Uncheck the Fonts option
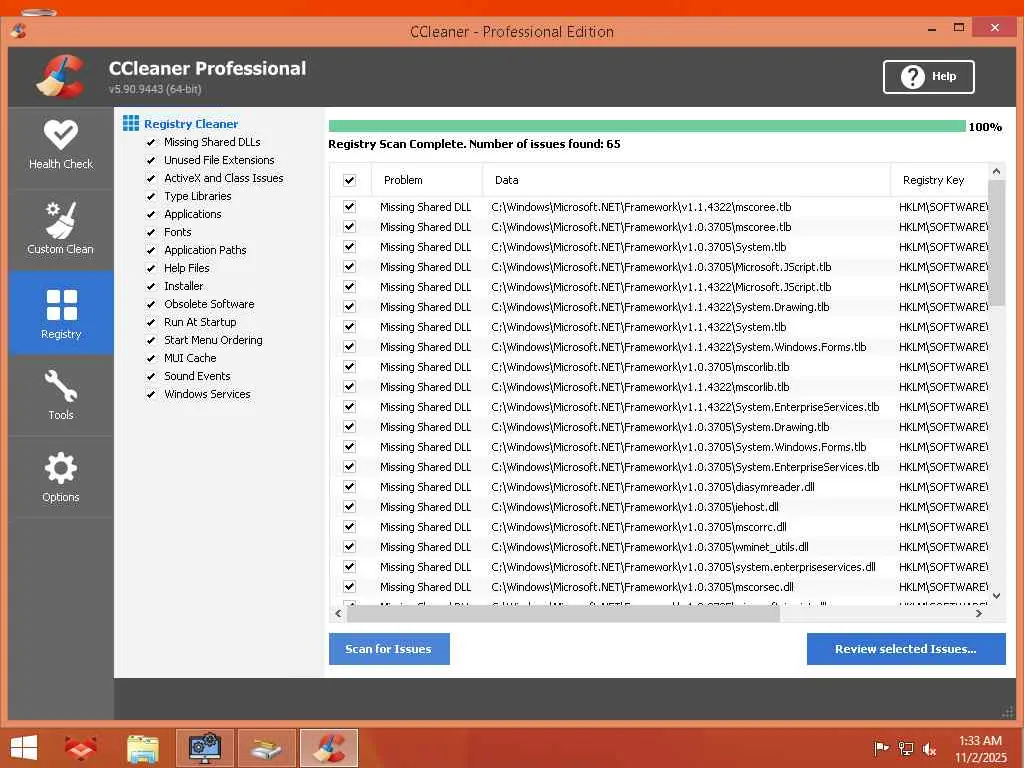This screenshot has height=768, width=1024. 151,232
